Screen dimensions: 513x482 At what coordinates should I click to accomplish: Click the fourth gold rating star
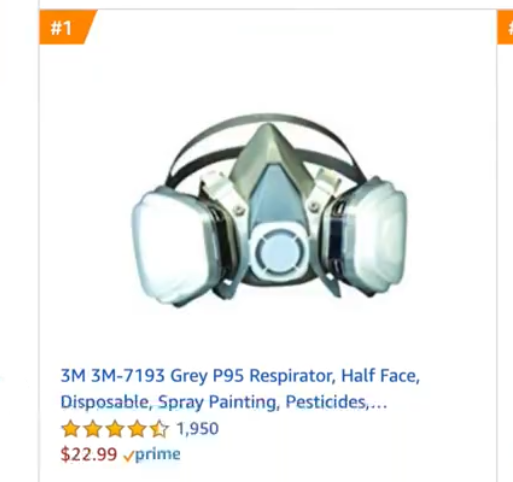[137, 429]
